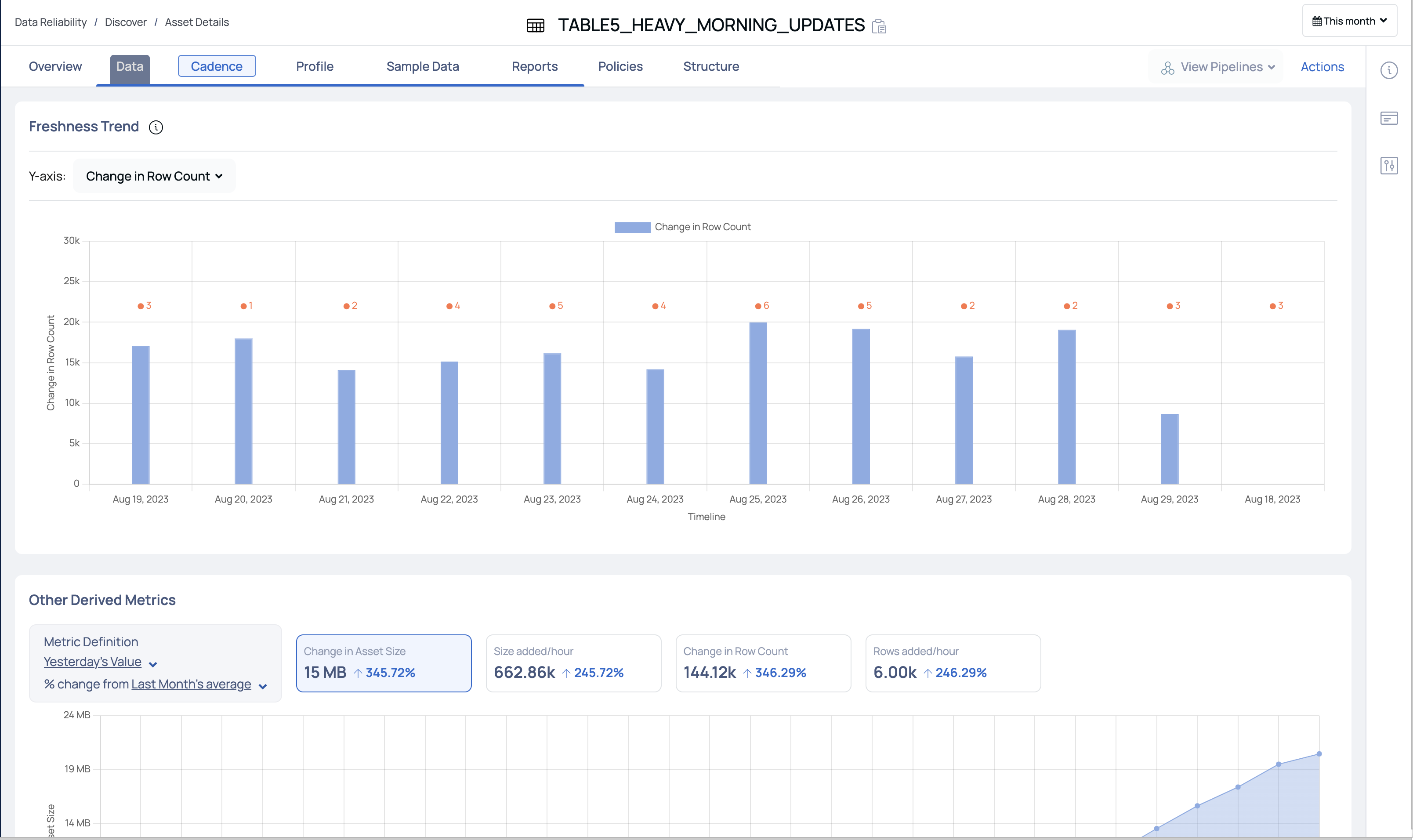Open the Y-axis Change in Row Count dropdown
This screenshot has width=1413, height=840.
click(154, 177)
